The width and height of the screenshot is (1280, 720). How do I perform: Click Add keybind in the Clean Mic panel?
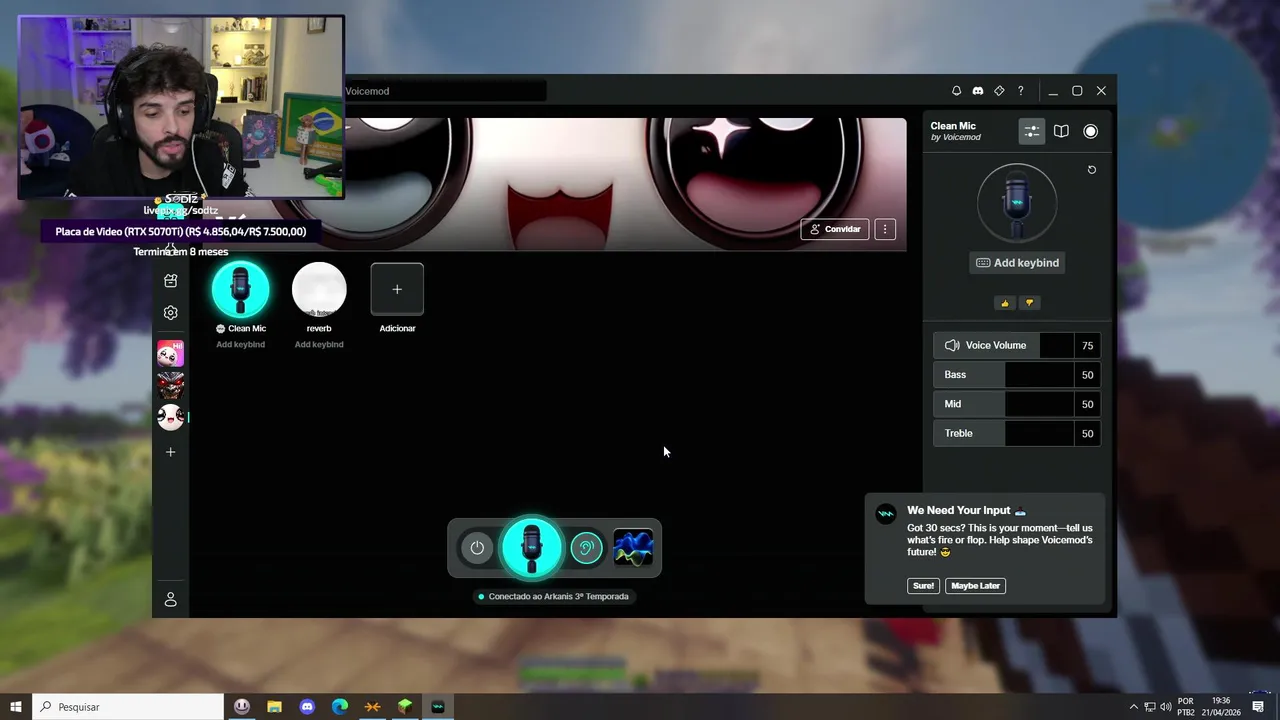click(x=1017, y=263)
